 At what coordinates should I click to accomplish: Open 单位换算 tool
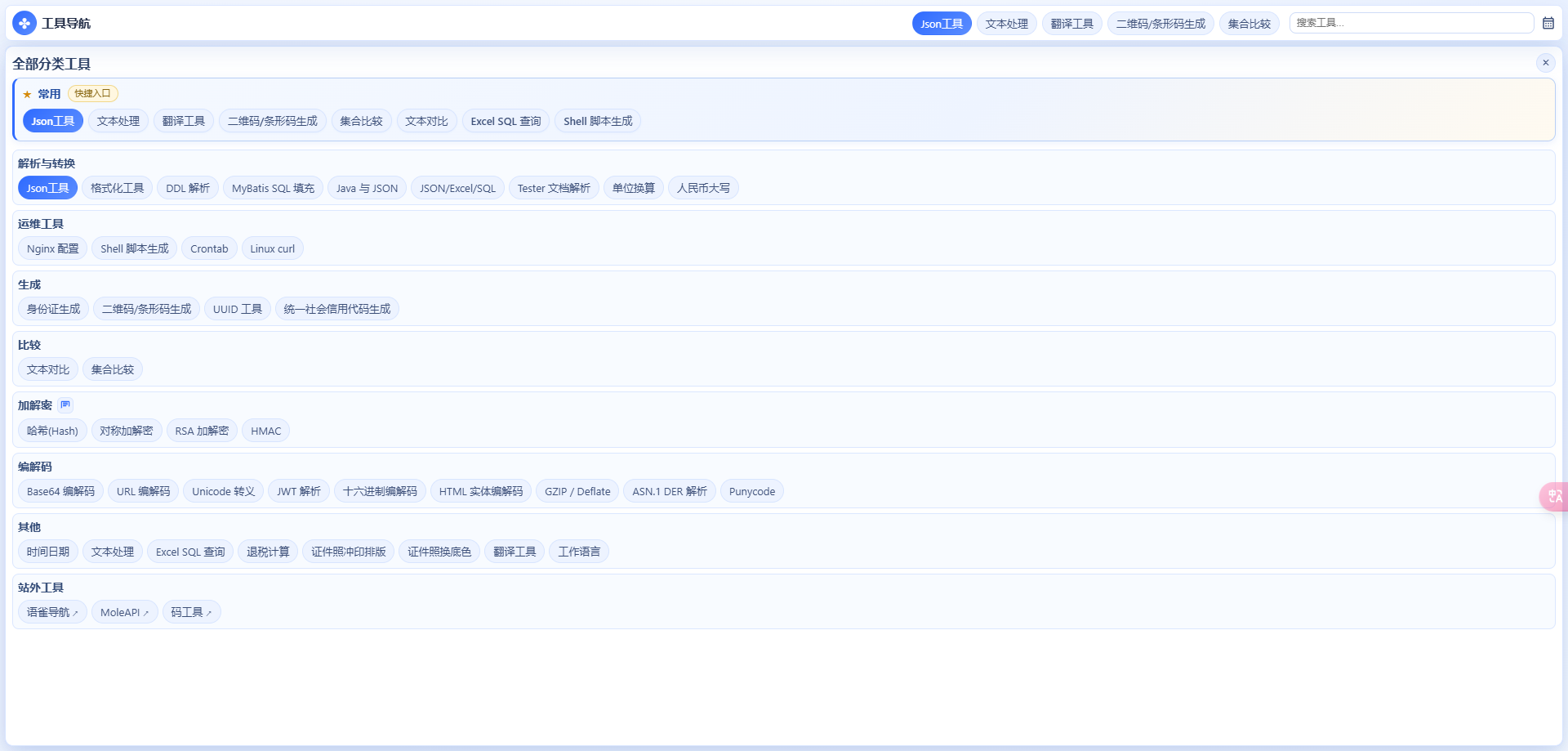coord(634,188)
